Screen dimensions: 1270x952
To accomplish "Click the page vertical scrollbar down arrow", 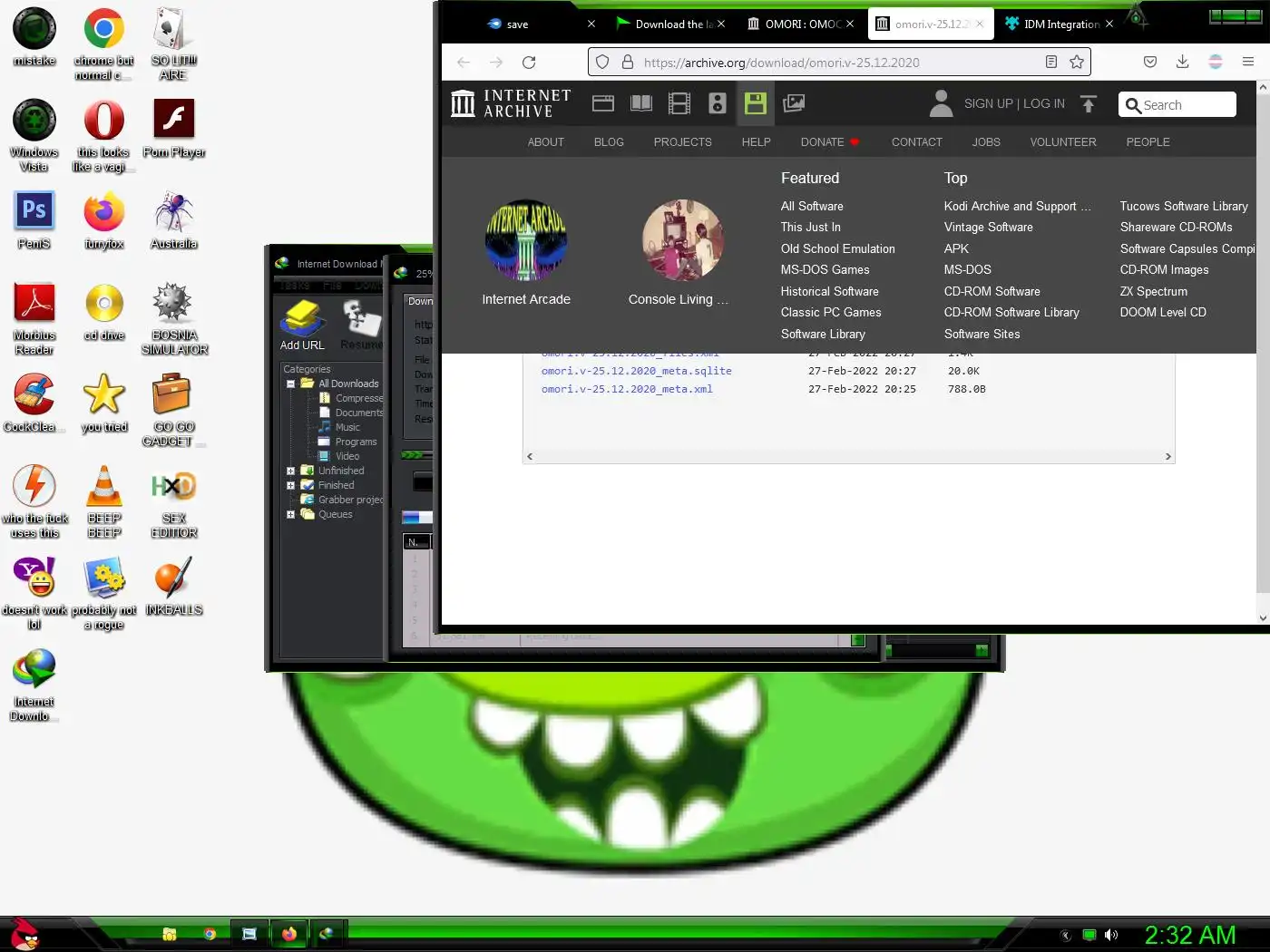I will tap(1263, 618).
